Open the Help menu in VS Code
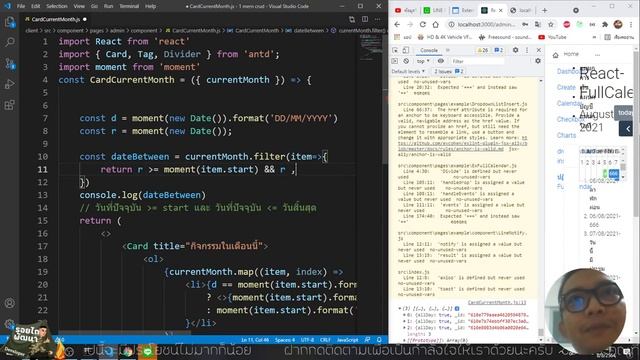Screen dimensions: 640x360 (x=151, y=6)
